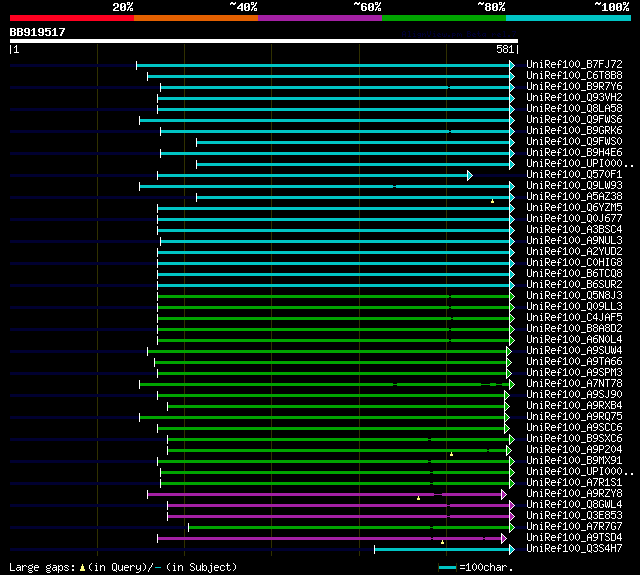Click the white query sequence bar 1–581
This screenshot has width=640, height=575.
coord(264,41)
